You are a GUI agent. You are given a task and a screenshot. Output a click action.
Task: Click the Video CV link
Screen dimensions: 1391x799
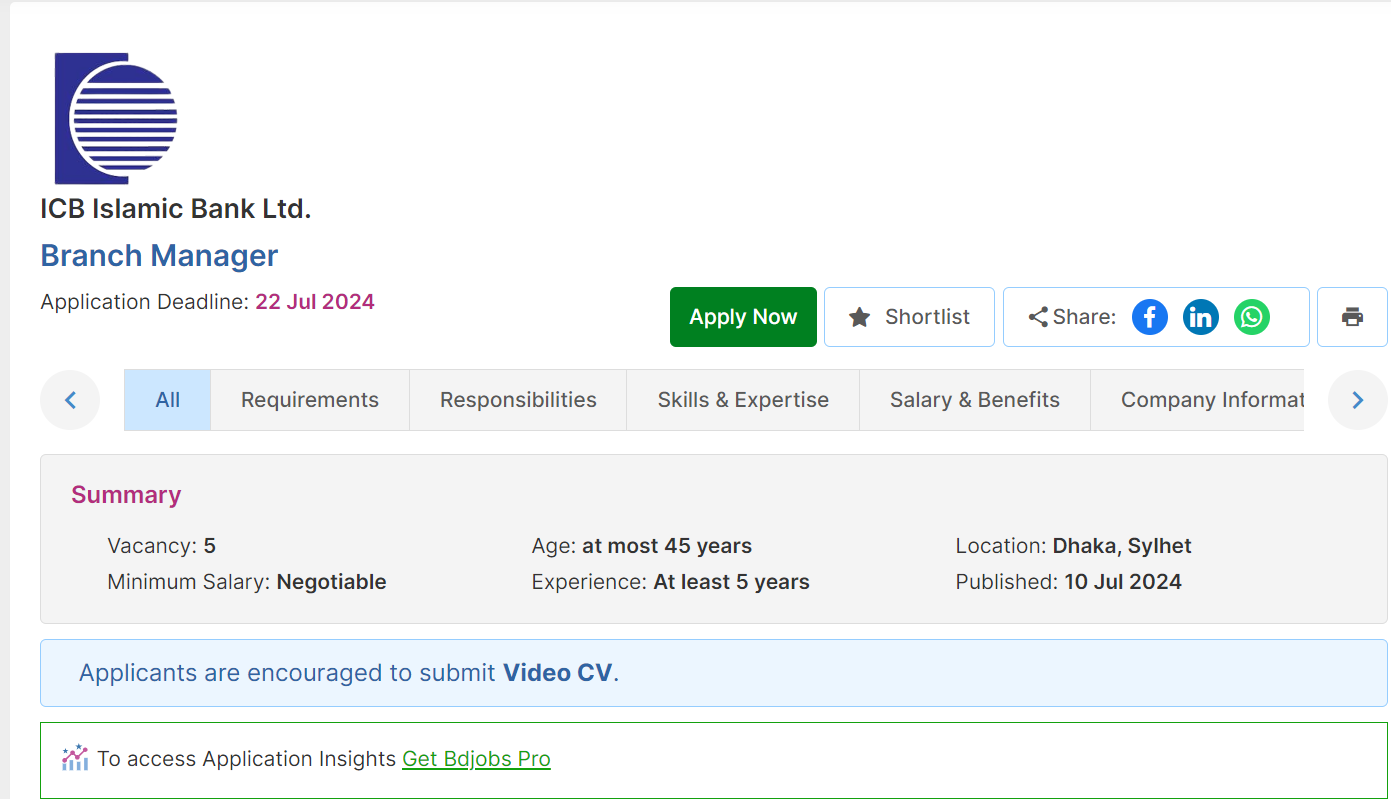click(x=557, y=673)
